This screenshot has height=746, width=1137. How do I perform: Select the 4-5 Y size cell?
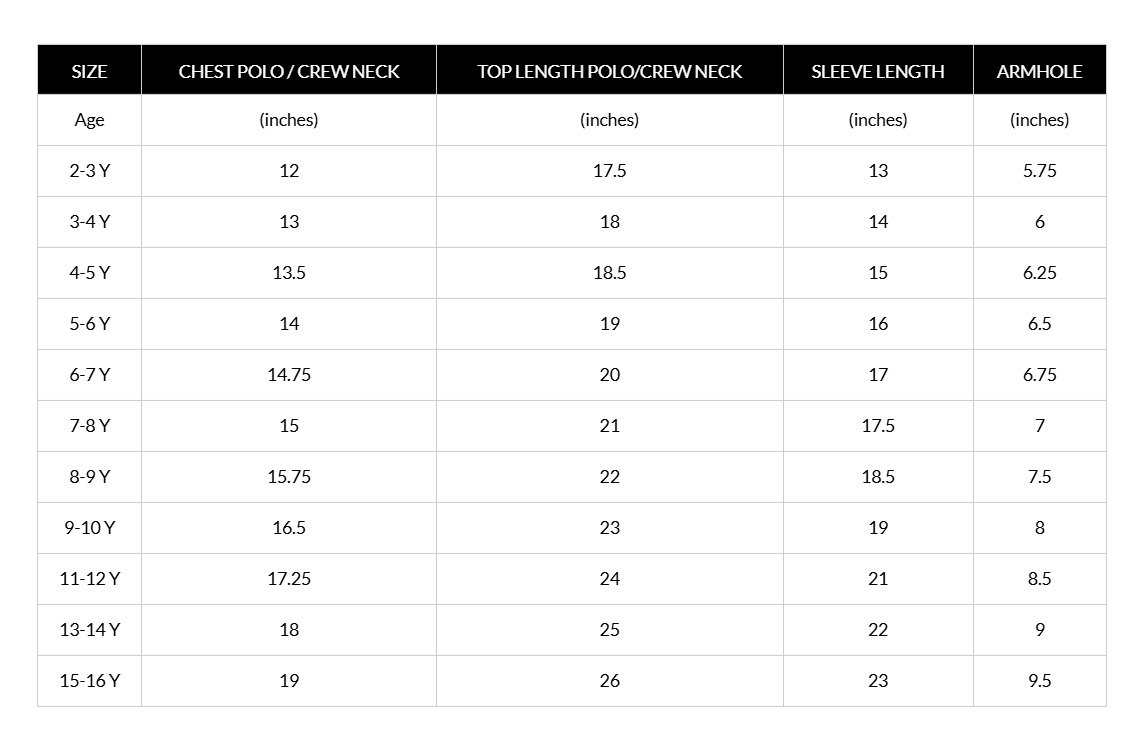pos(89,273)
